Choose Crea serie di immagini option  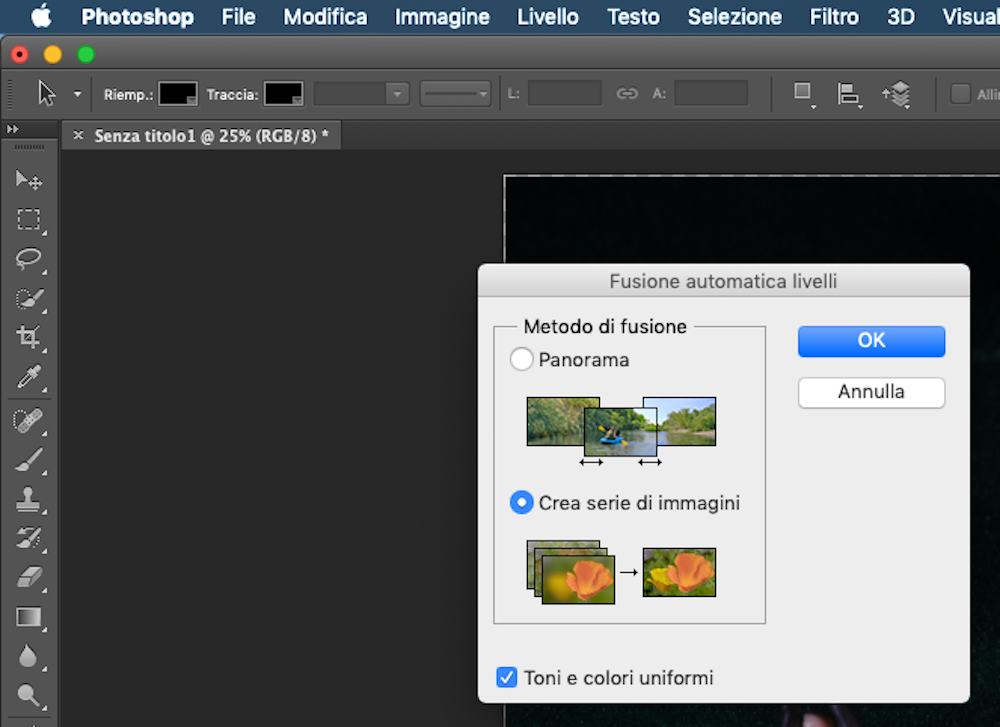(521, 503)
